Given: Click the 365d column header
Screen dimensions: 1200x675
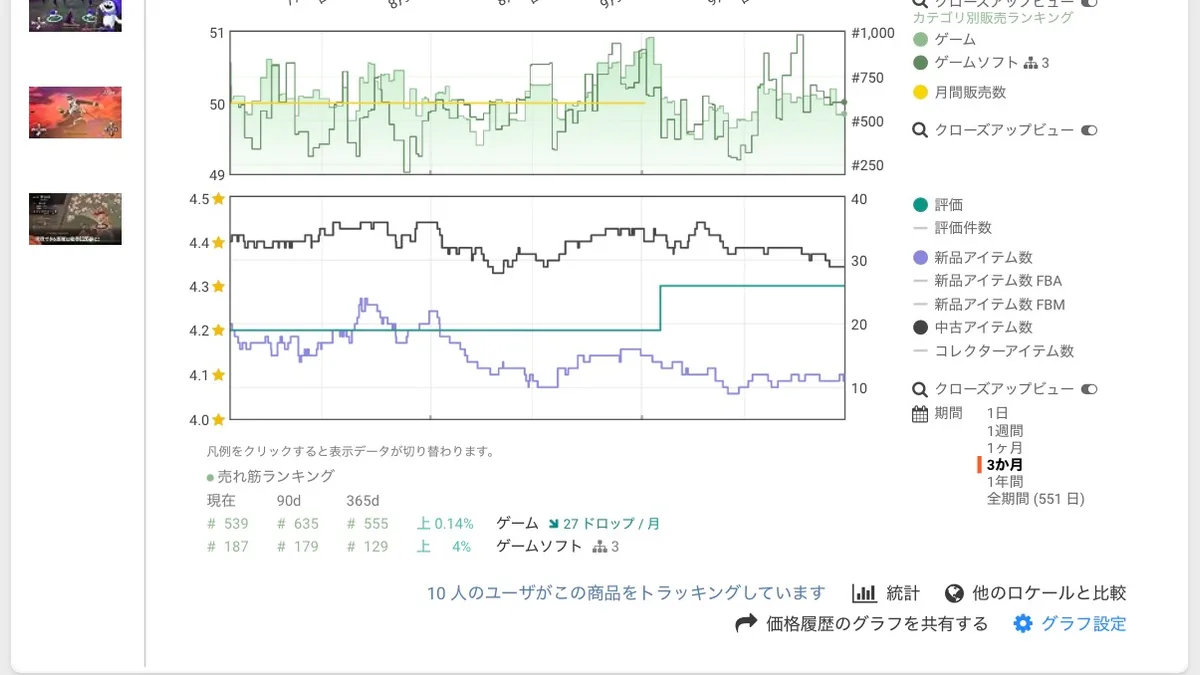Looking at the screenshot, I should (363, 501).
